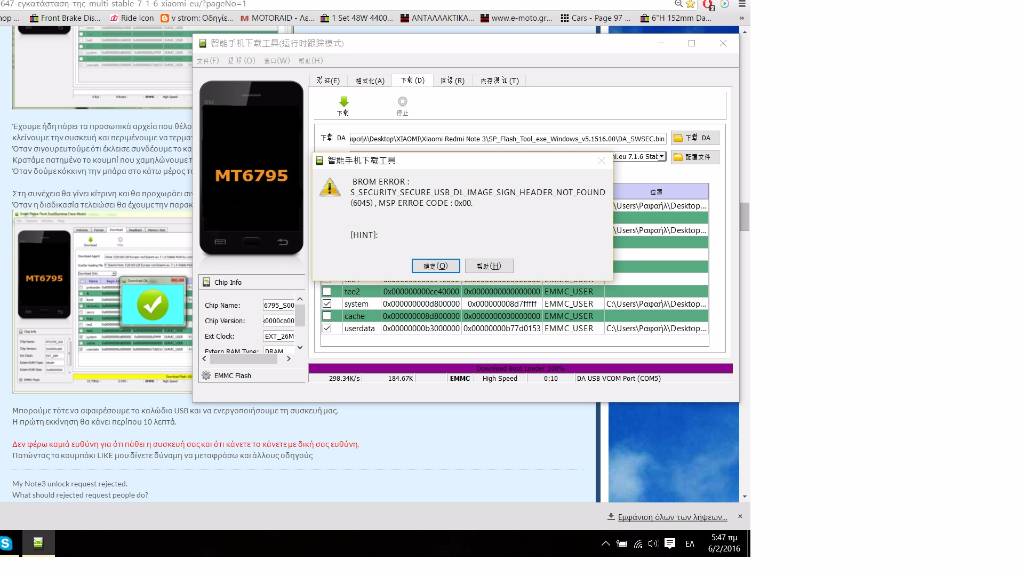Open Skype from the Windows taskbar

(6, 543)
